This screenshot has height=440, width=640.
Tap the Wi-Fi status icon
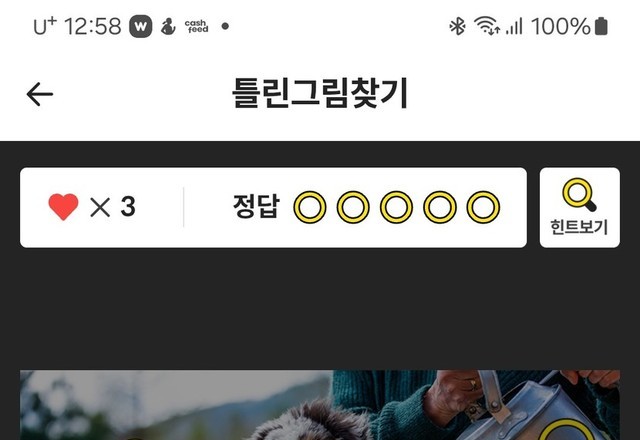coord(487,26)
